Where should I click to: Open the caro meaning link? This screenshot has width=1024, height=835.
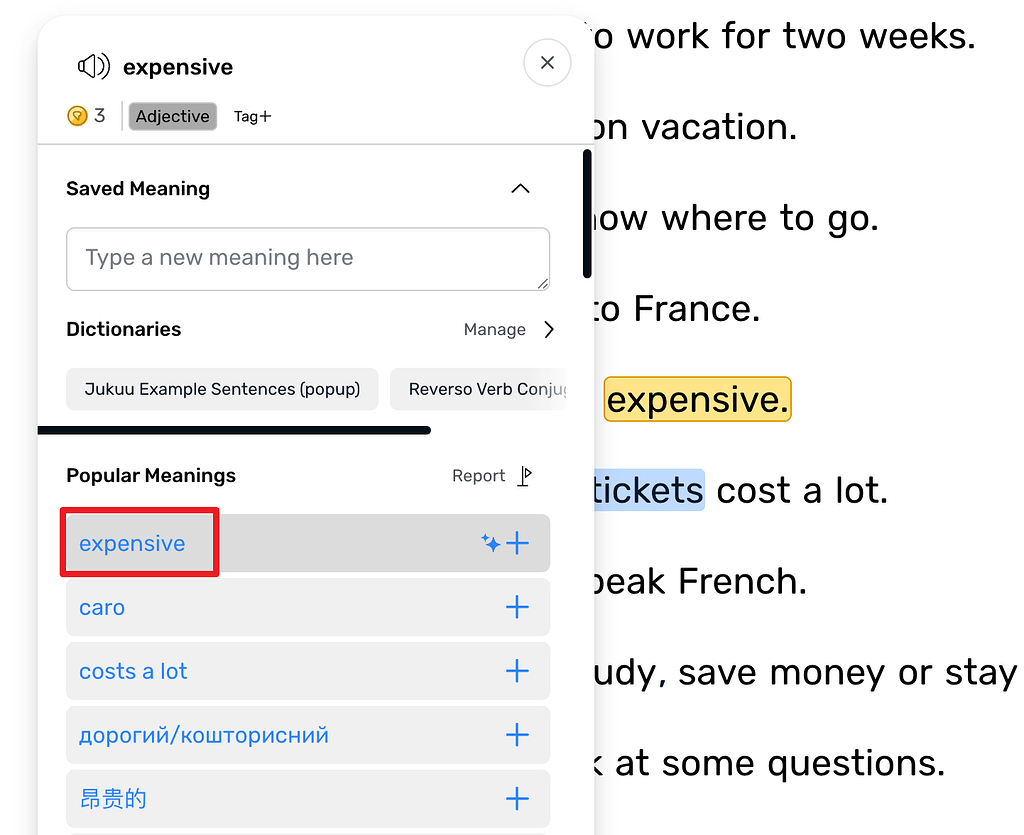click(101, 607)
